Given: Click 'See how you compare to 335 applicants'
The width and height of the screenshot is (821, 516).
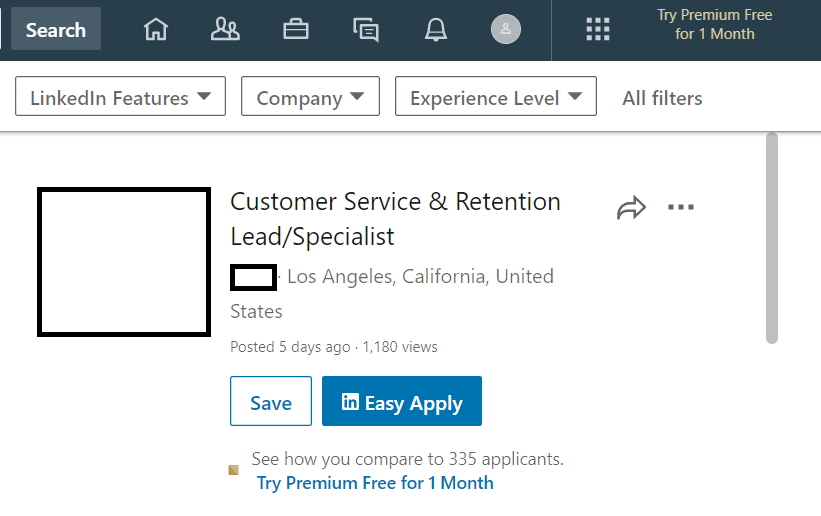Looking at the screenshot, I should (407, 459).
